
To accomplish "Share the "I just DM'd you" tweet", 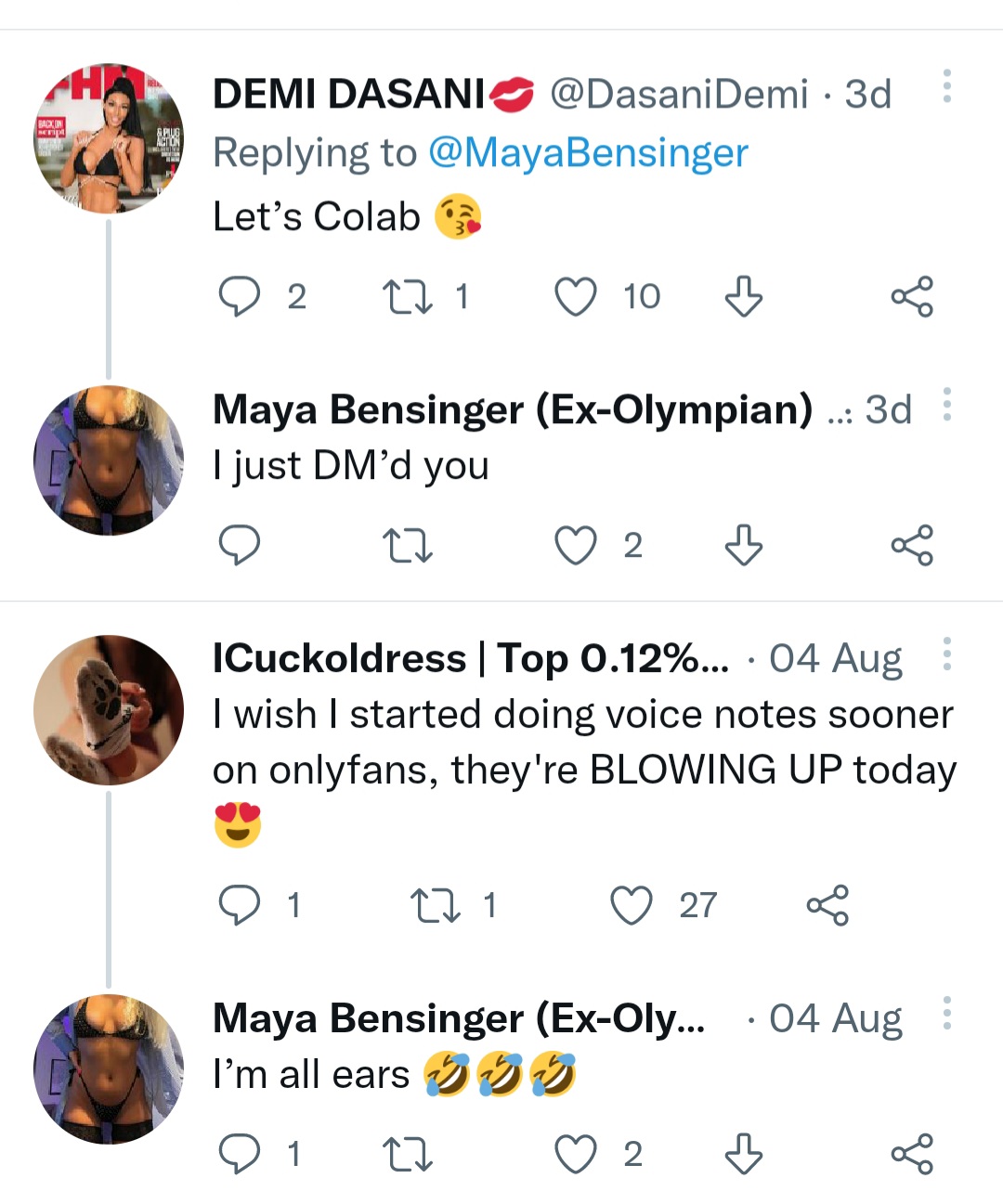I will pos(912,545).
